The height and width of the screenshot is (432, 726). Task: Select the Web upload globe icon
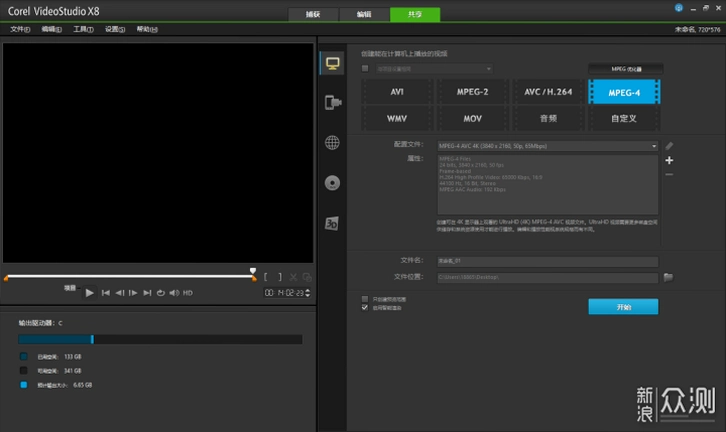(x=332, y=143)
